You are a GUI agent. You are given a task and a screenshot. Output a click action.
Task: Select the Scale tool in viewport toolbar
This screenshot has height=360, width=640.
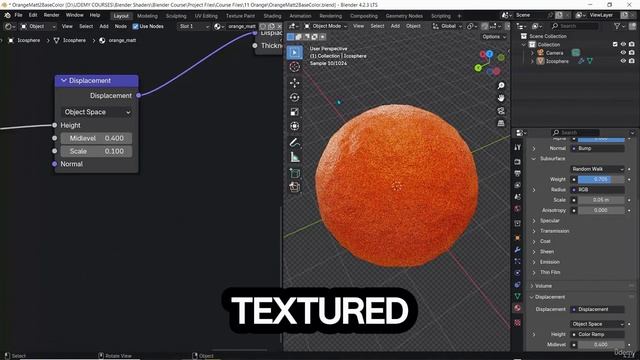tap(294, 112)
